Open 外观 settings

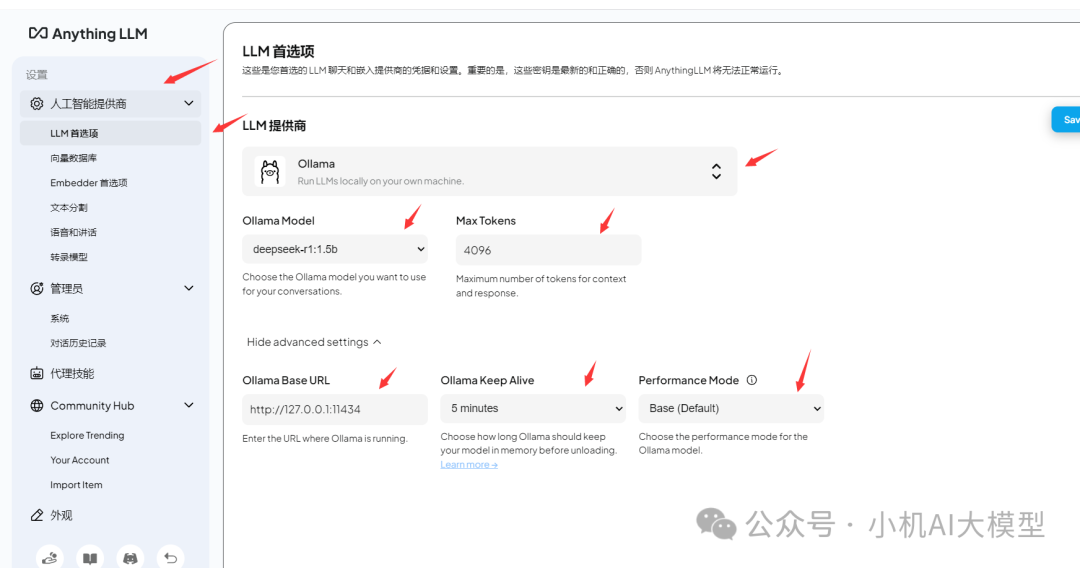point(61,515)
